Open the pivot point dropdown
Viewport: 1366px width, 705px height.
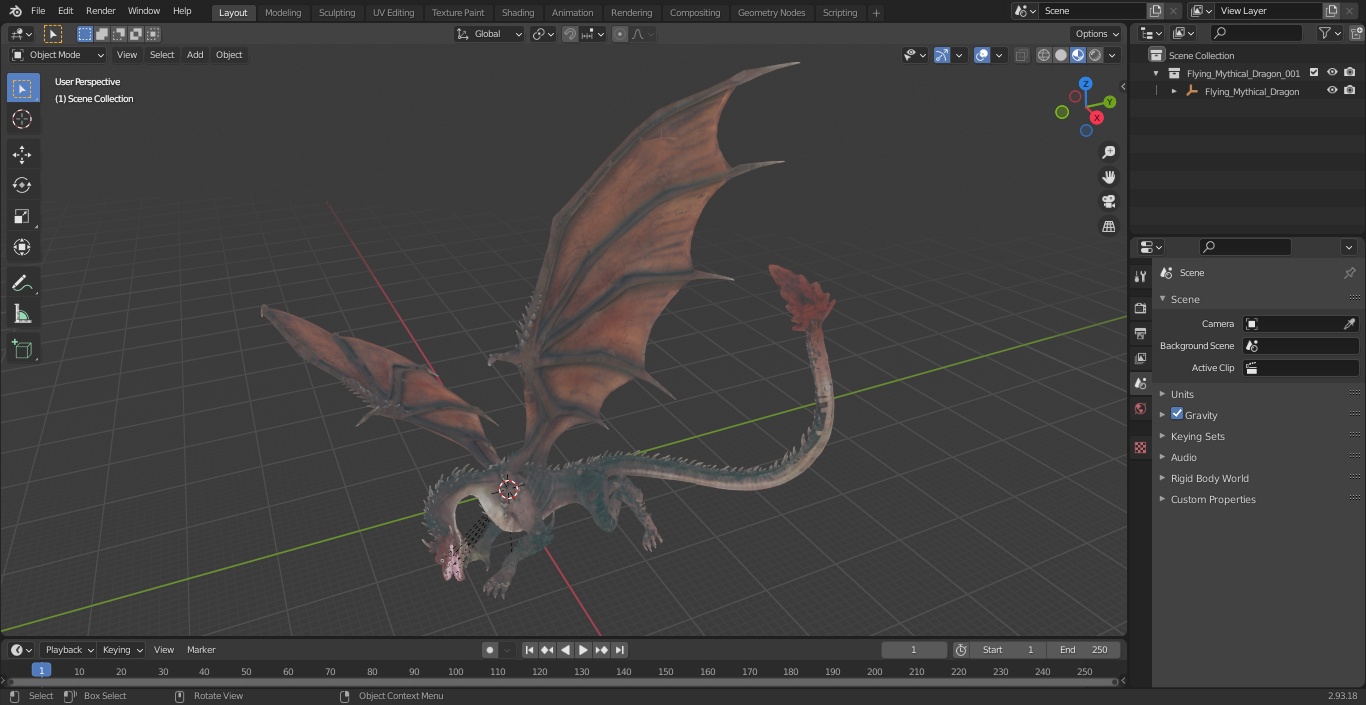pyautogui.click(x=544, y=34)
